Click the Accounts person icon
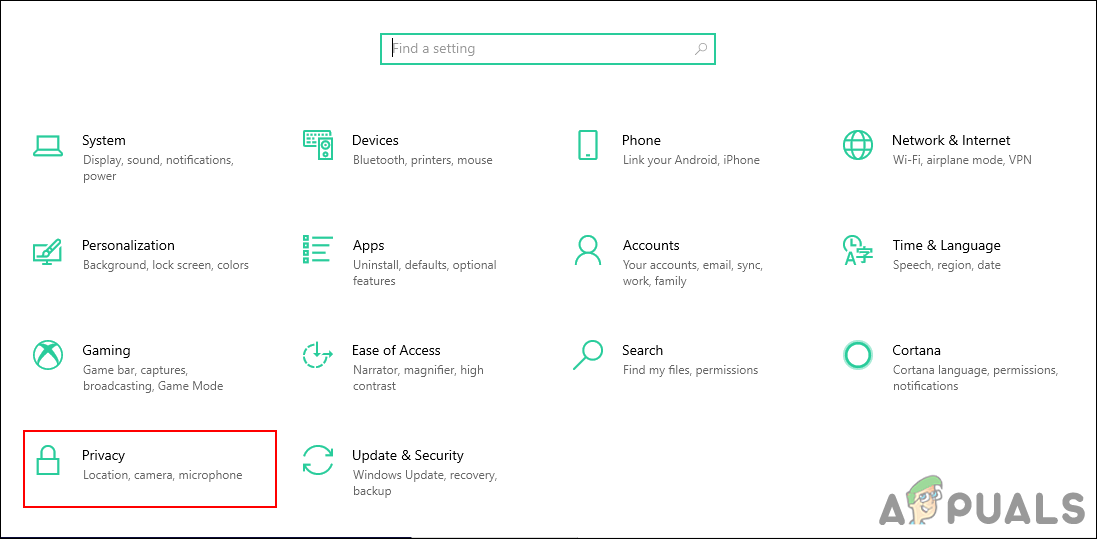This screenshot has width=1097, height=539. tap(588, 250)
